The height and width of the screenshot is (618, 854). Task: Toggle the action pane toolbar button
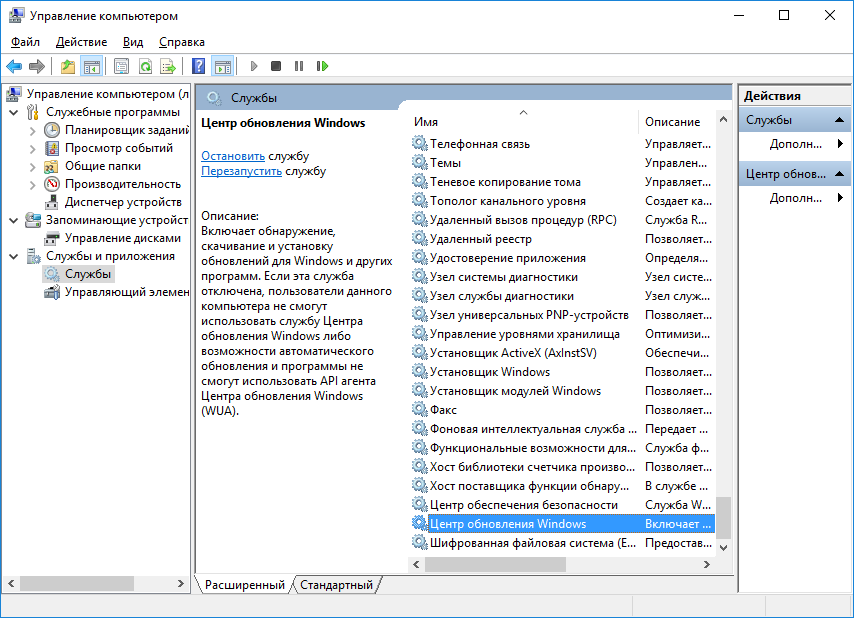tap(223, 66)
